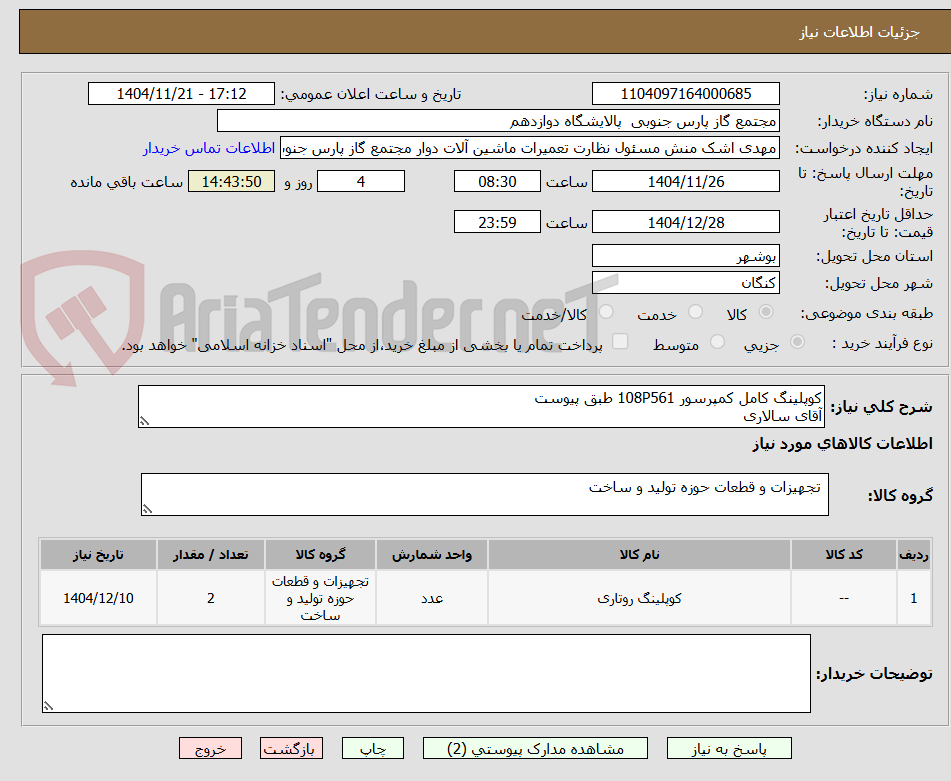The height and width of the screenshot is (781, 951).
Task: Click the پاسخ به نیاز button
Action: coord(729,748)
